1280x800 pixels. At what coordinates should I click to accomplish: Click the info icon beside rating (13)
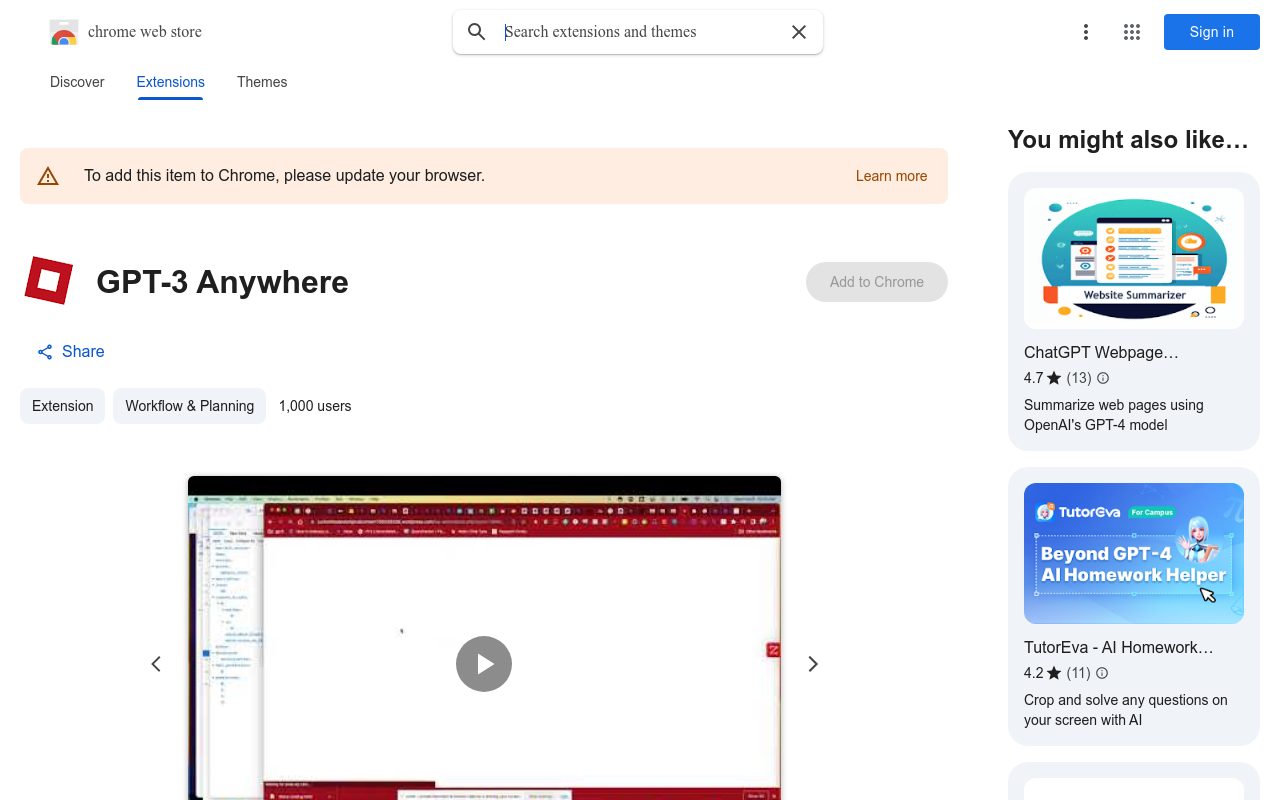point(1103,378)
